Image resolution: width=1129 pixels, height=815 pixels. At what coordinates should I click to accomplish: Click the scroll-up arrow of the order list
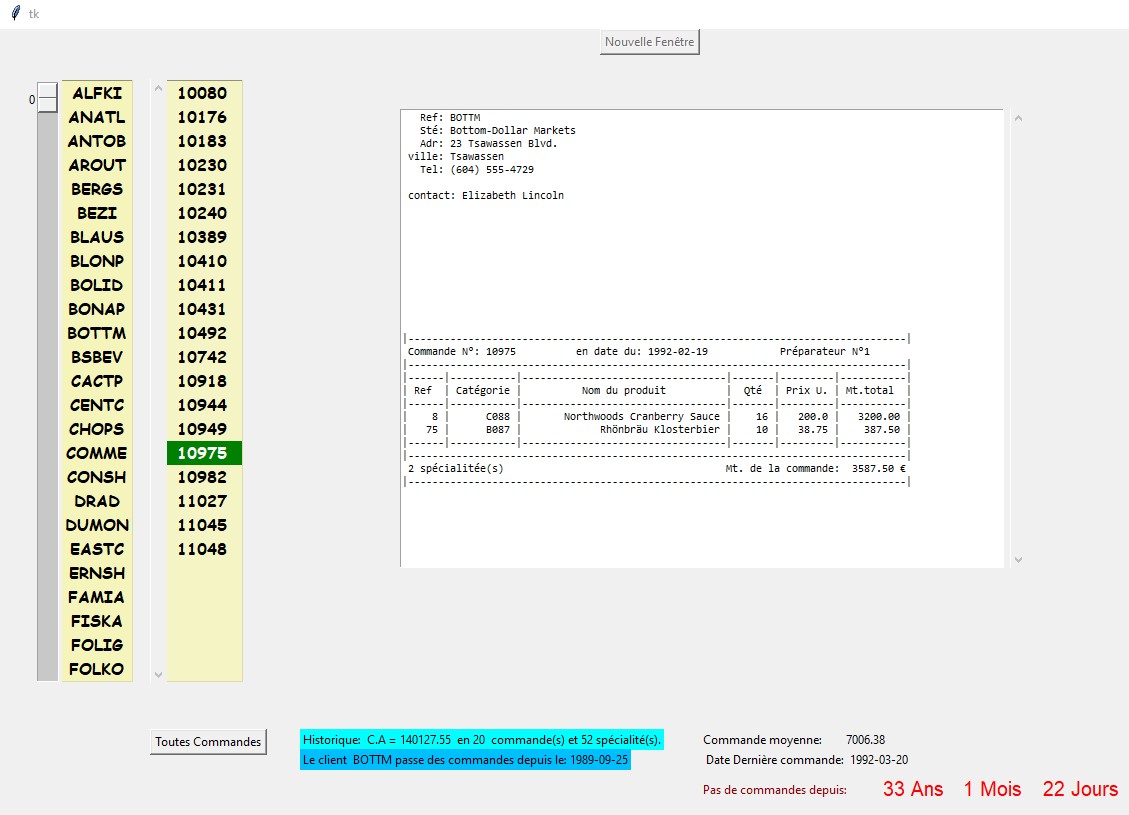[x=158, y=88]
